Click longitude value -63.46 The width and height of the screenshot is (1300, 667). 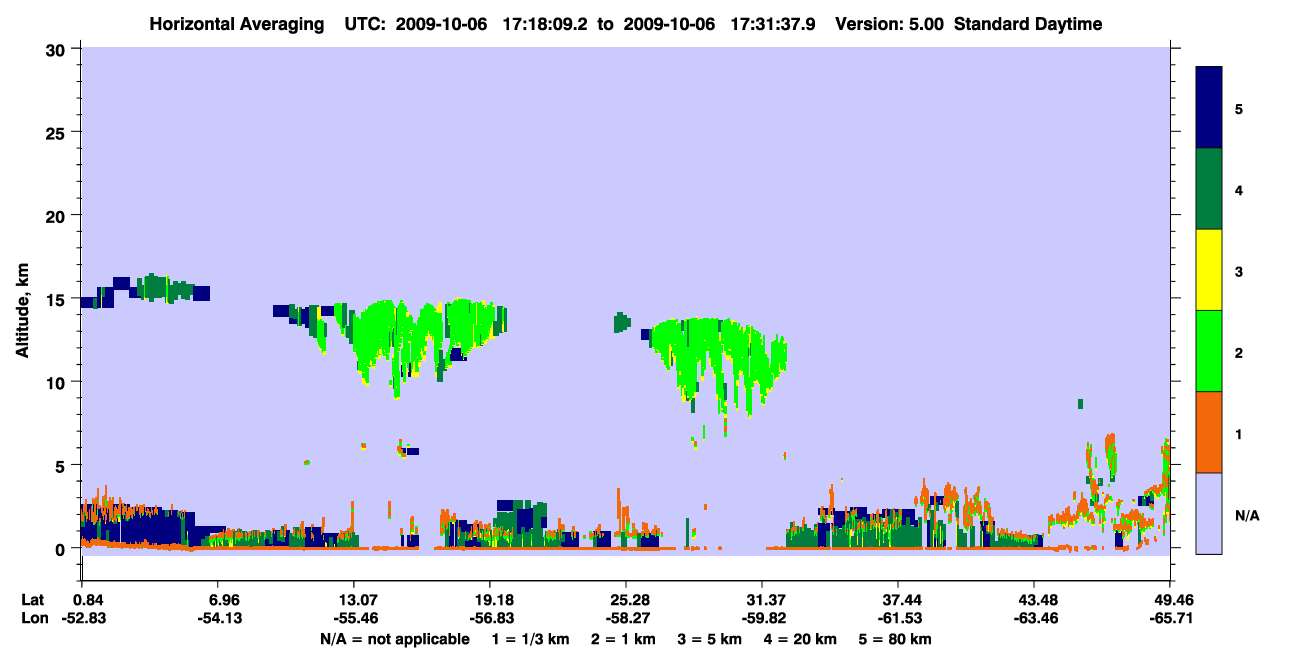(x=1034, y=618)
